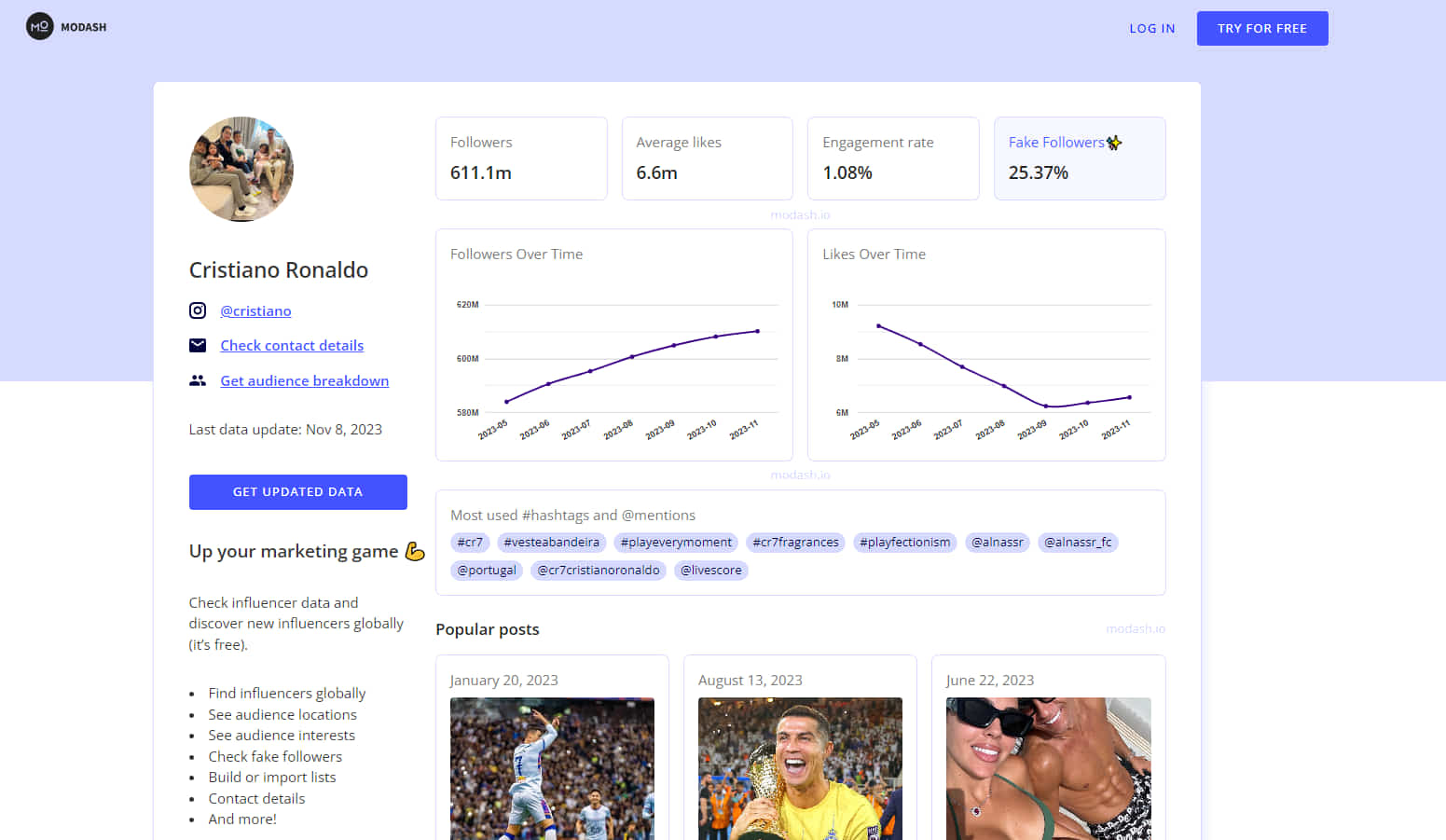Click the Instagram icon beside @cristiano
Image resolution: width=1446 pixels, height=840 pixels.
coord(198,310)
